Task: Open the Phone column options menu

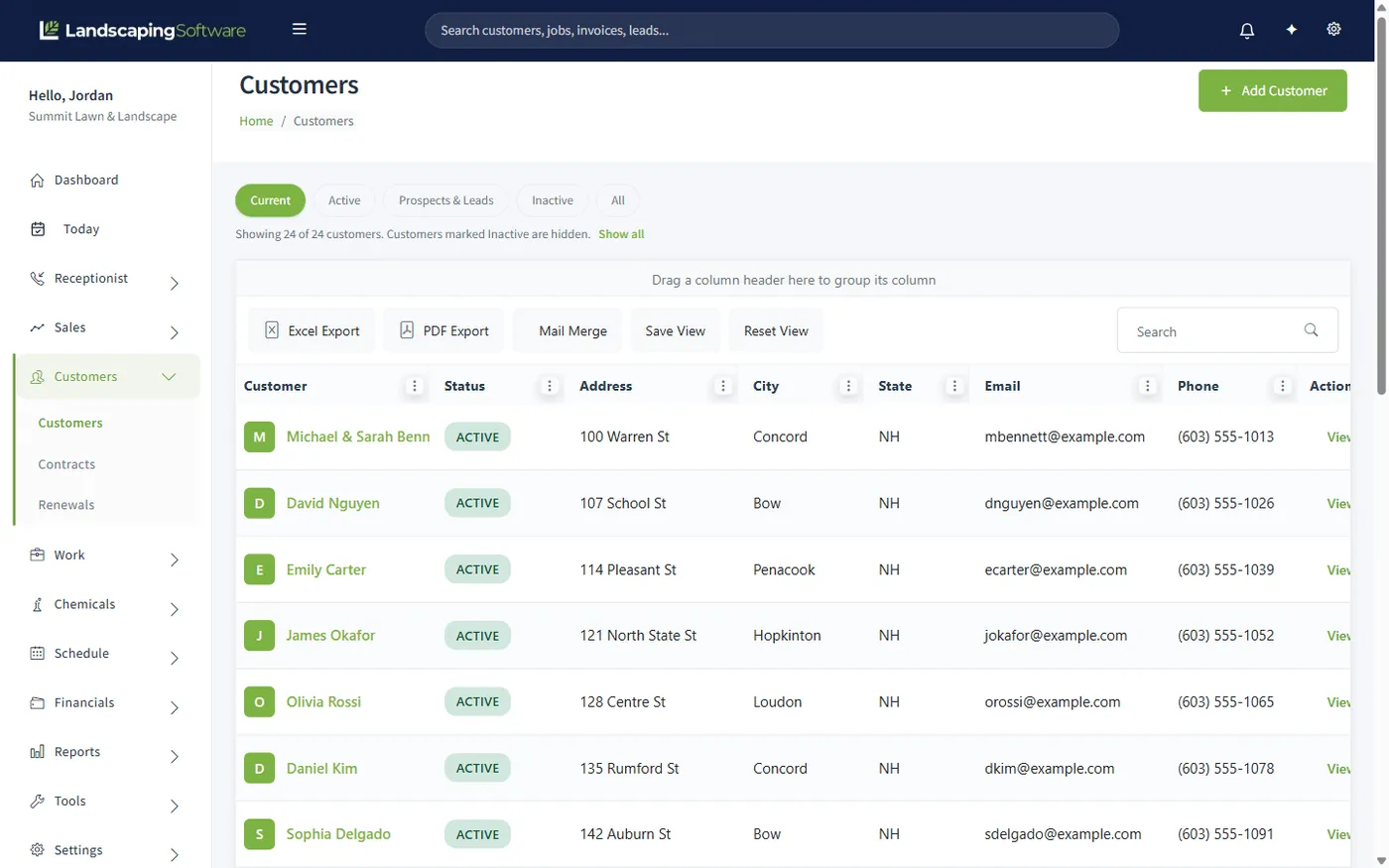Action: click(1283, 386)
